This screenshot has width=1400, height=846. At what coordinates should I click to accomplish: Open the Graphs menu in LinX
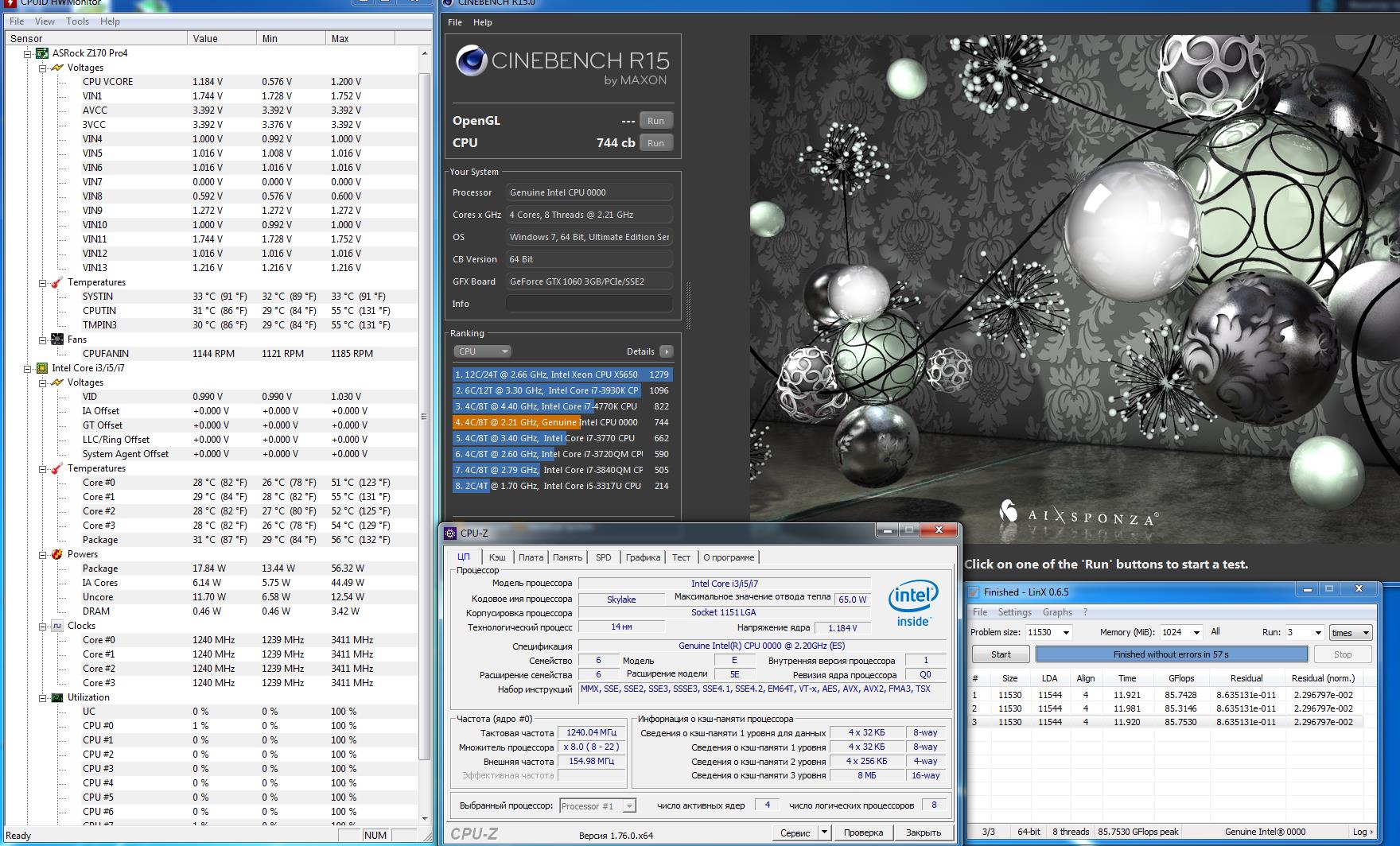click(1056, 612)
